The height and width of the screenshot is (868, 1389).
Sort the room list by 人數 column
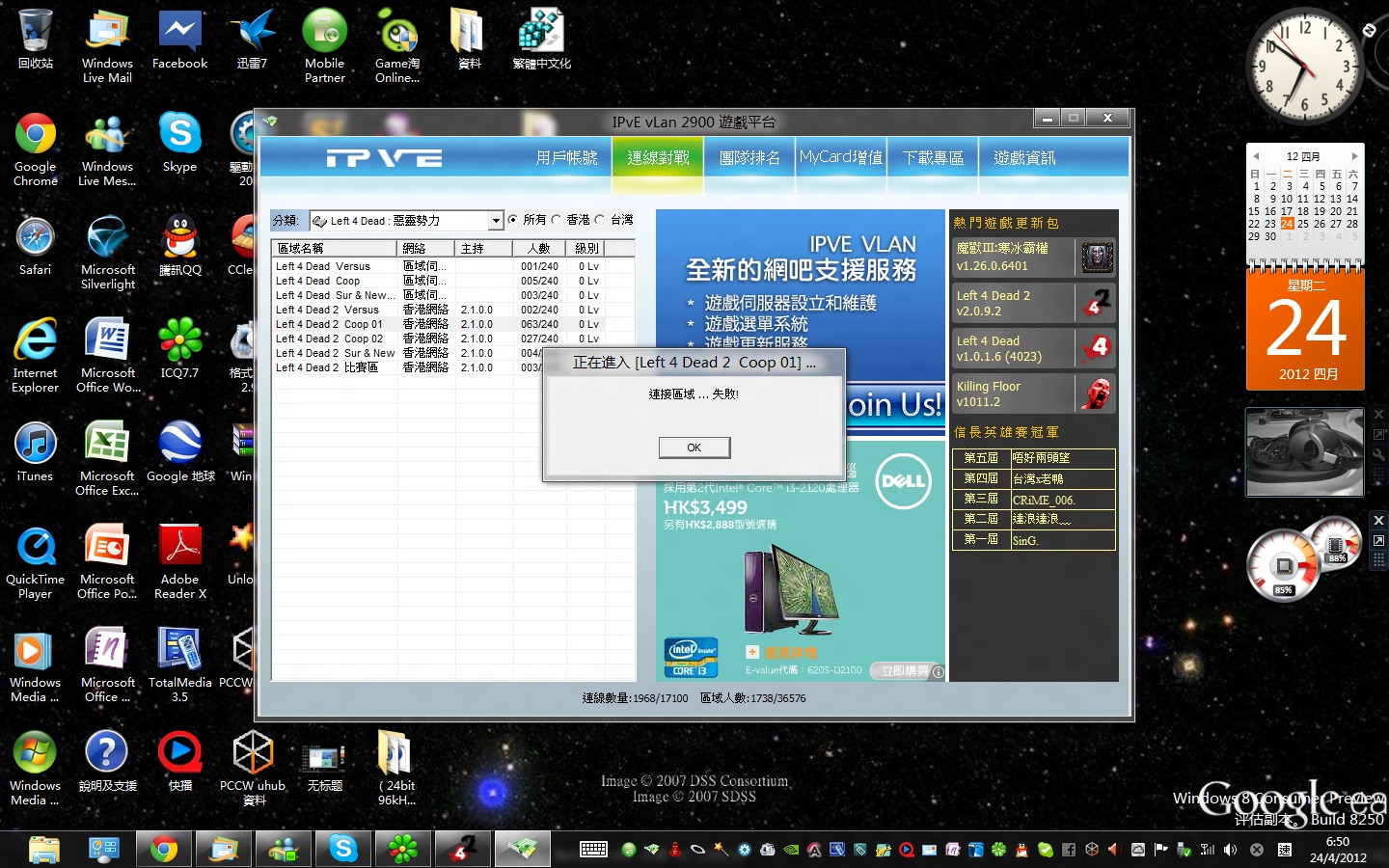click(x=538, y=249)
